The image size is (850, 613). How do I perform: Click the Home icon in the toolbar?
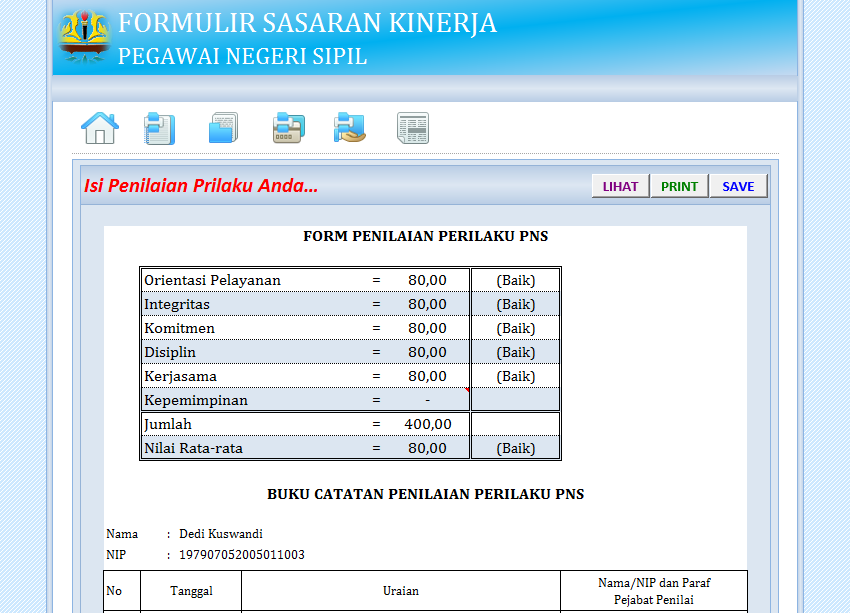[100, 127]
